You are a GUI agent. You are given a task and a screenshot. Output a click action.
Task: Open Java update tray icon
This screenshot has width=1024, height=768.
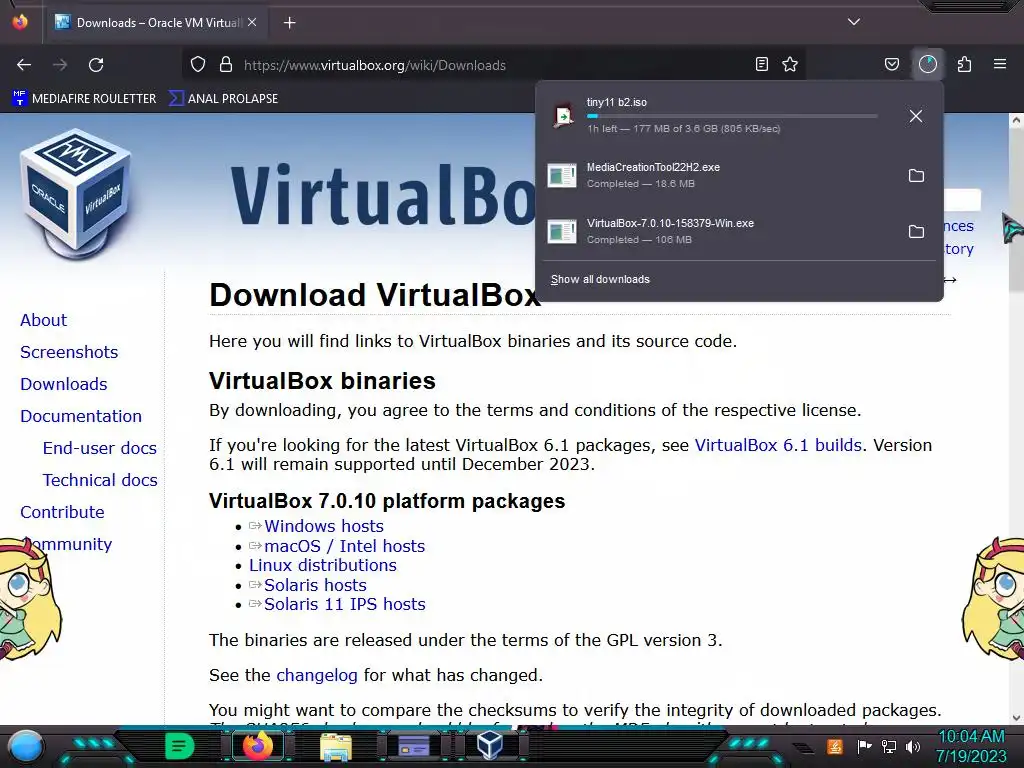(835, 746)
